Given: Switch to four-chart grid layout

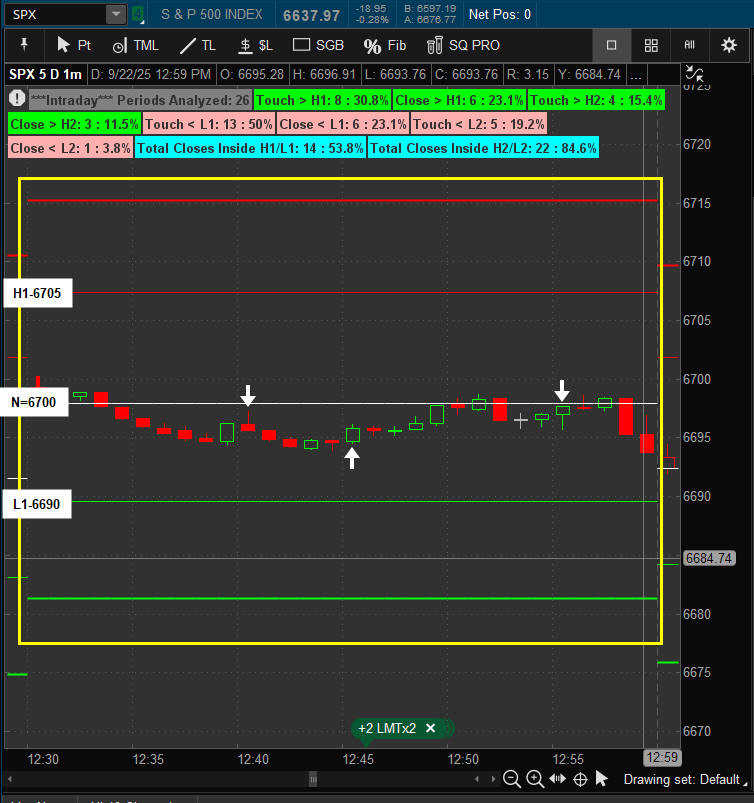Looking at the screenshot, I should tap(651, 45).
